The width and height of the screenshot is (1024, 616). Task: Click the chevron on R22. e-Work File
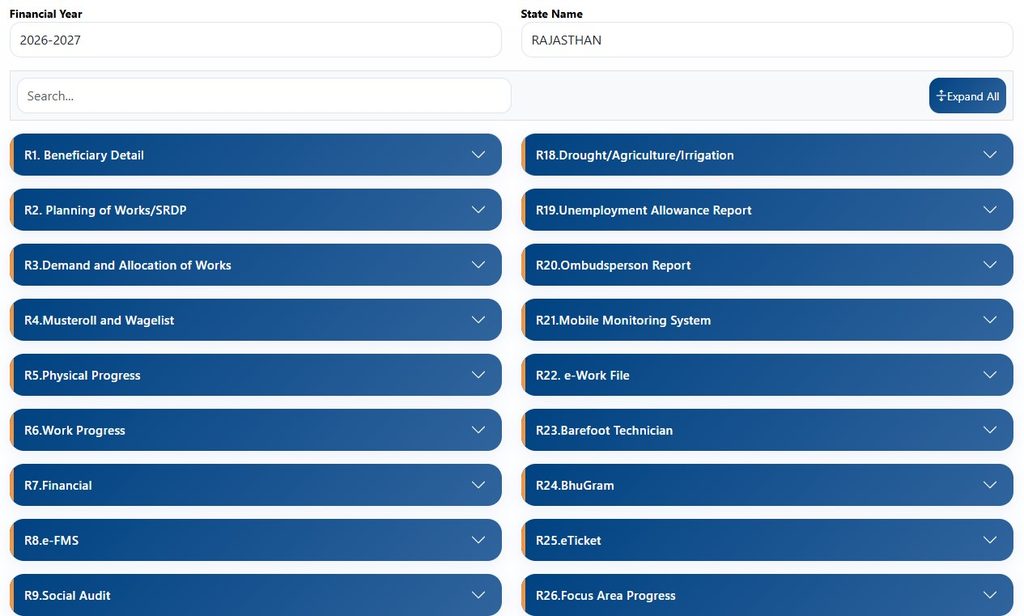(x=990, y=375)
